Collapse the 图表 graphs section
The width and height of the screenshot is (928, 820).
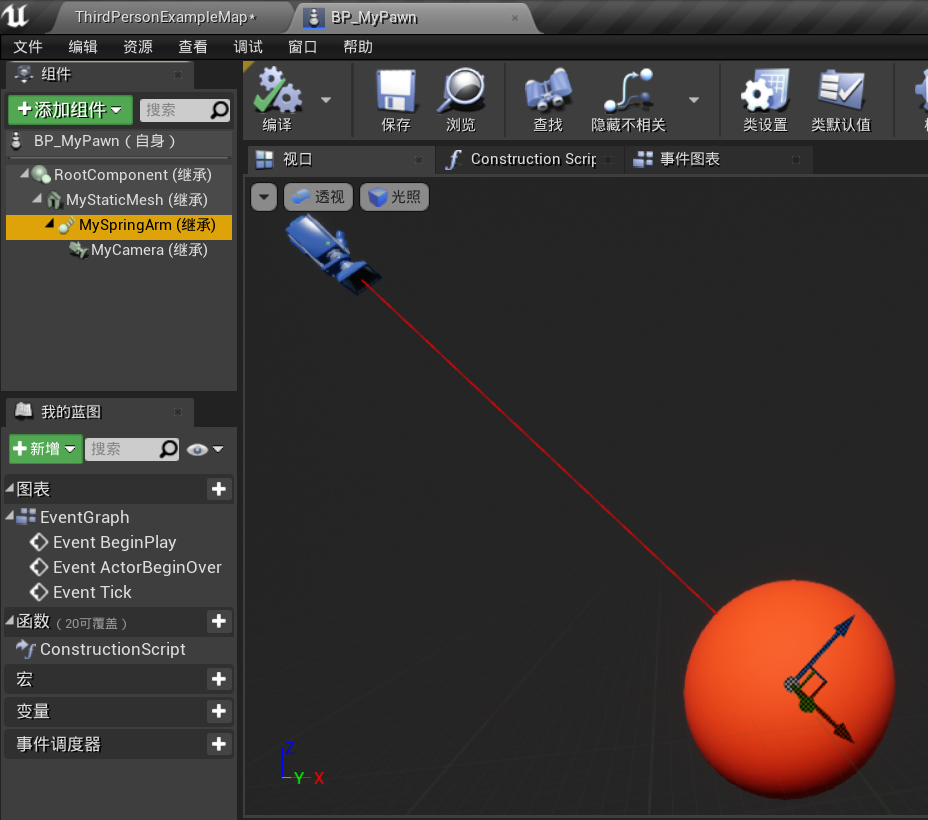9,488
